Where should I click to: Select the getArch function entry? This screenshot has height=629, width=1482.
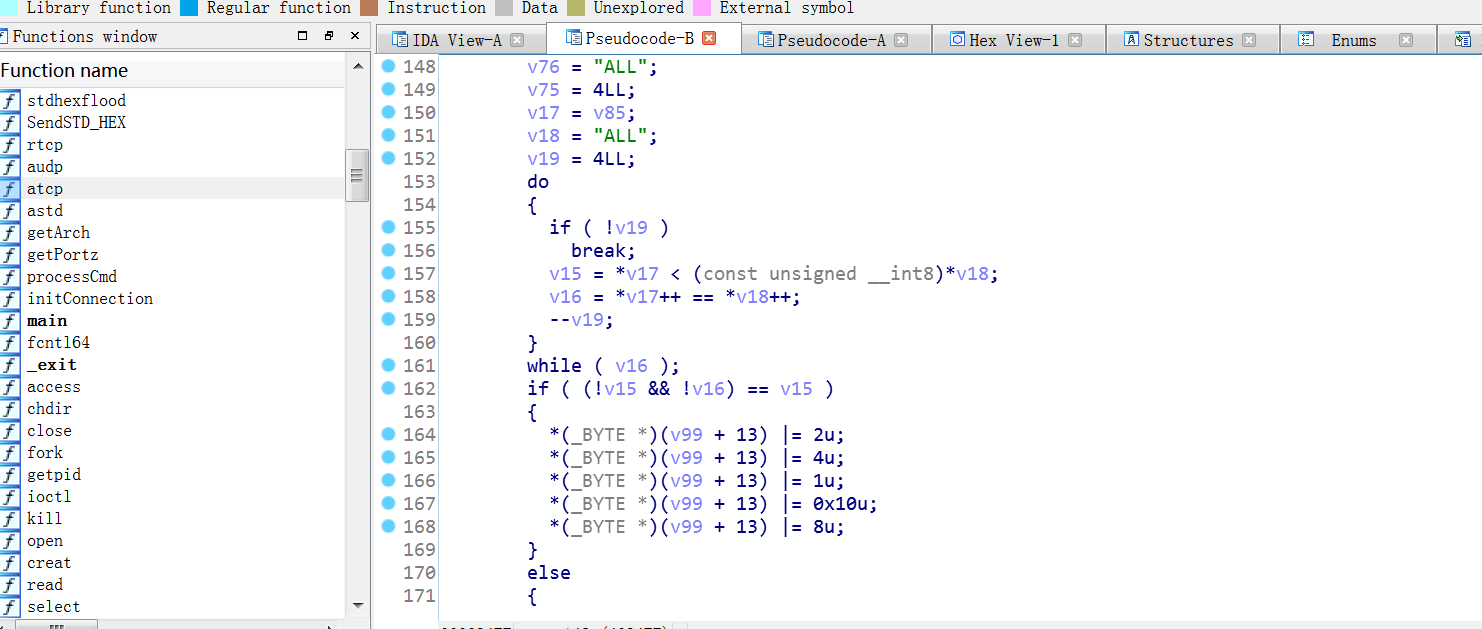point(58,233)
